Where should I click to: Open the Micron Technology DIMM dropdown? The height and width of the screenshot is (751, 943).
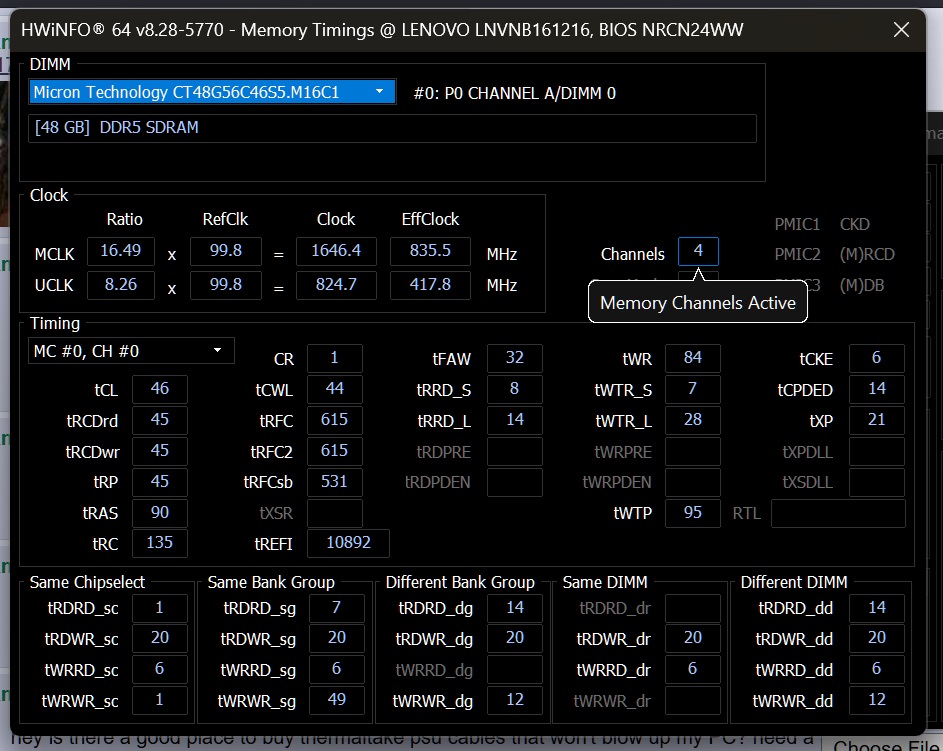pos(212,92)
